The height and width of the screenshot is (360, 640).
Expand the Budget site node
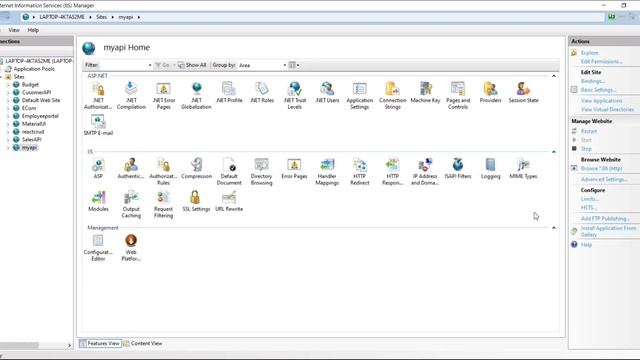8,85
